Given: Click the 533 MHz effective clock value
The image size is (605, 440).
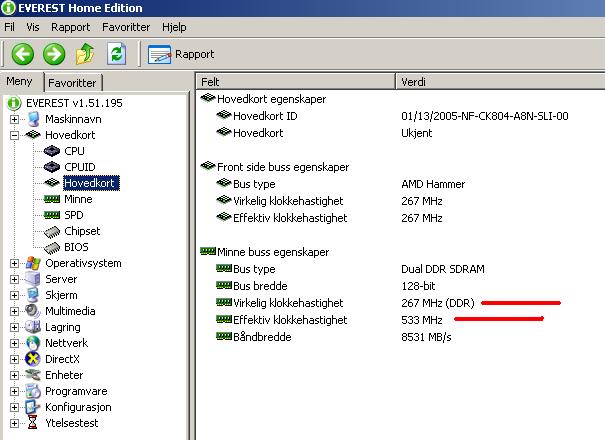Looking at the screenshot, I should tap(422, 320).
